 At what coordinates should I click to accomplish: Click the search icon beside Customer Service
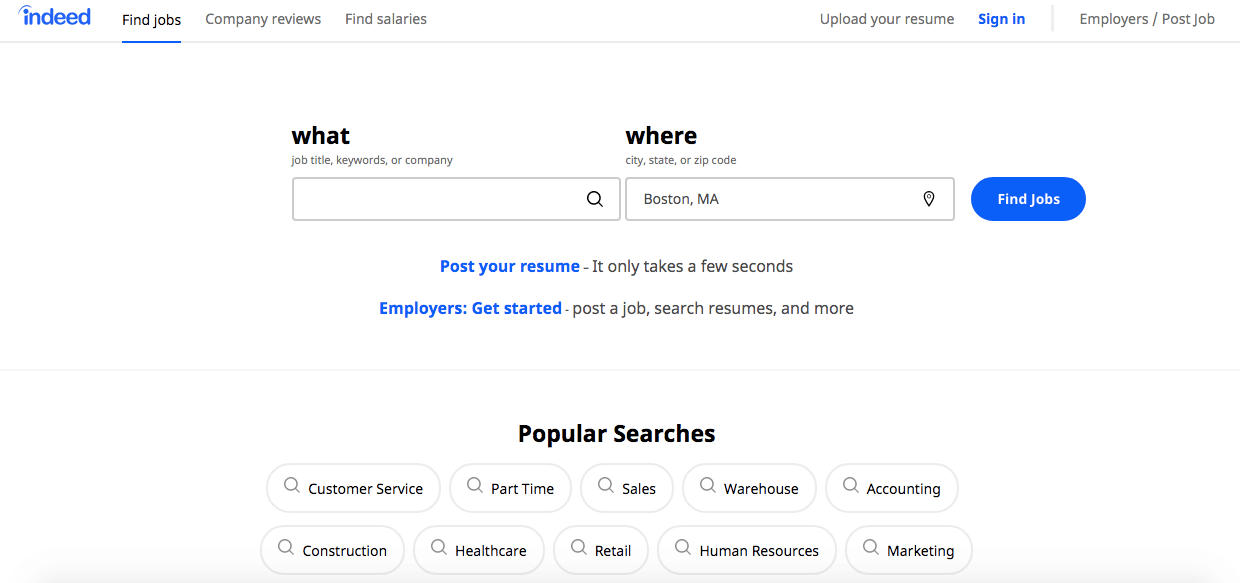292,486
